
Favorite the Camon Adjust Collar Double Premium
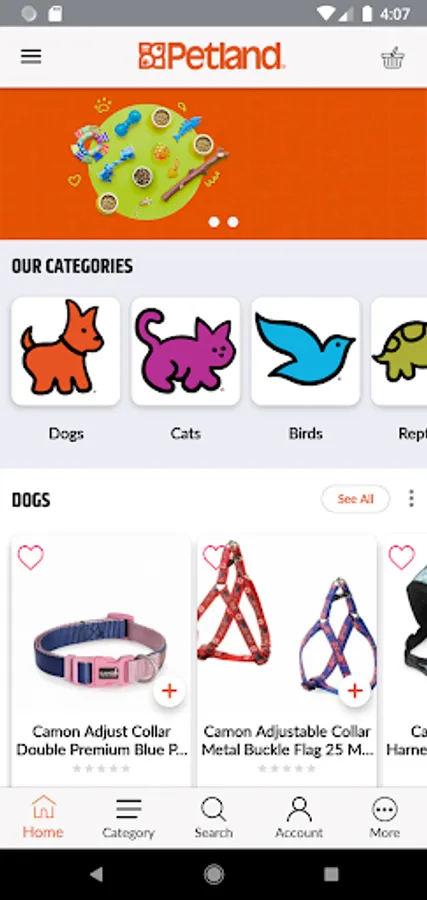[x=30, y=557]
